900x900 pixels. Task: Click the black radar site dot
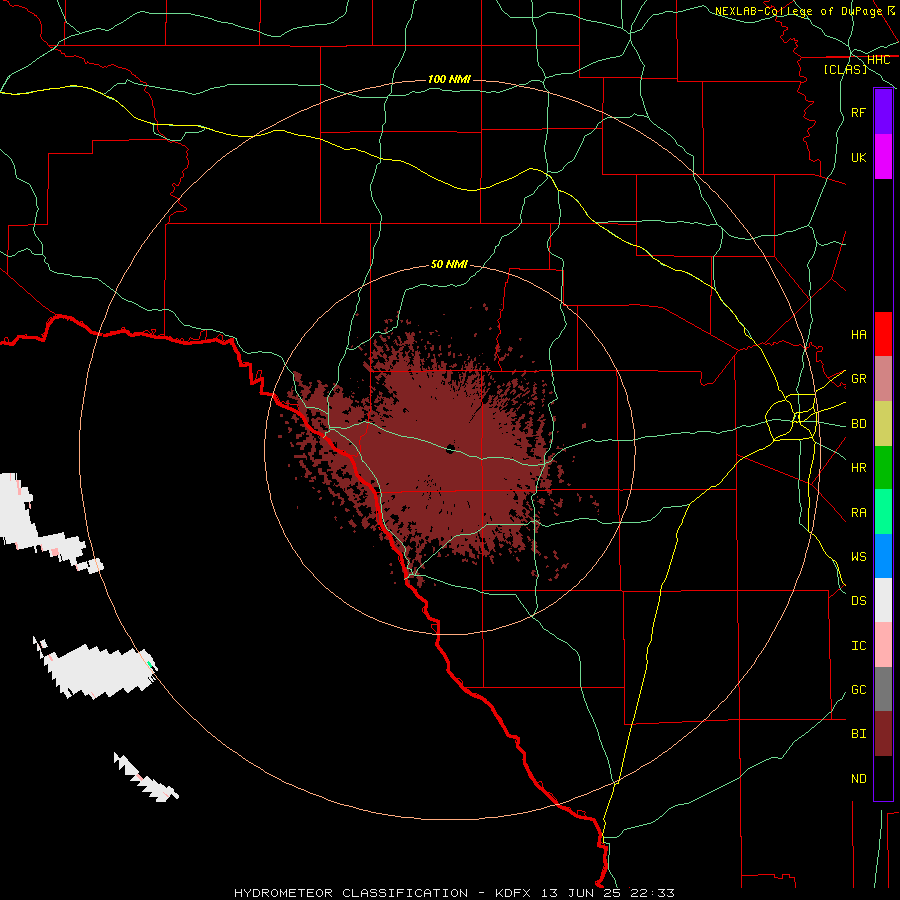(x=451, y=448)
